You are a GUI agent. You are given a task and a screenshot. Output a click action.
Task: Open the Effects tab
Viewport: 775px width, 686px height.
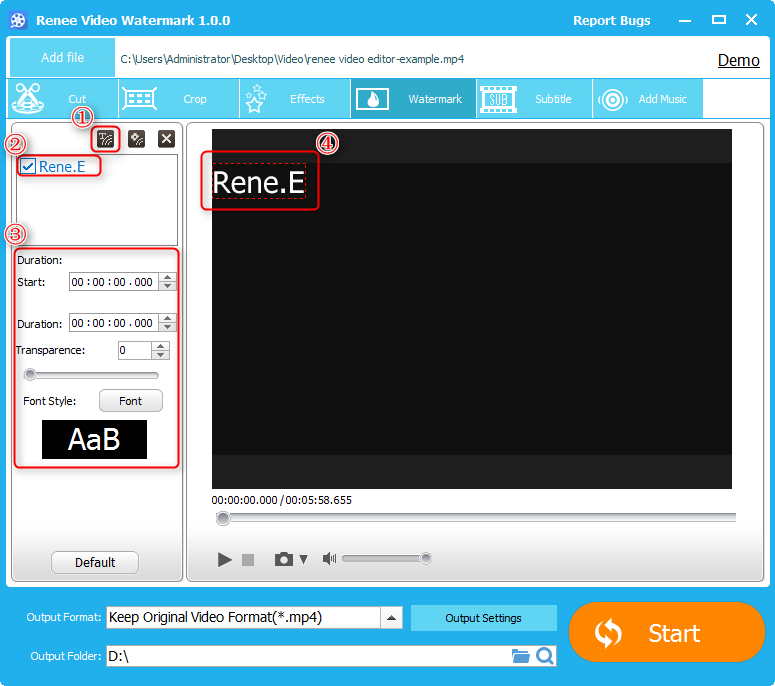(296, 98)
